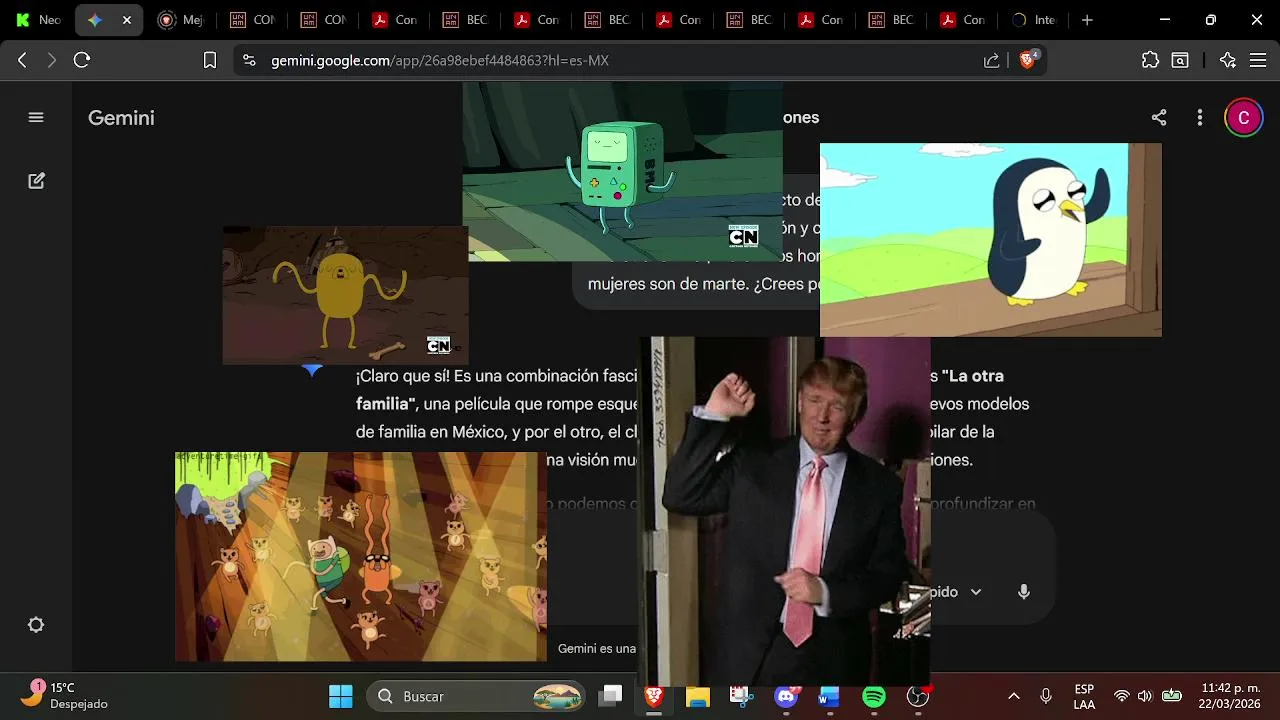
Task: Open File Explorer from taskbar
Action: [x=697, y=696]
